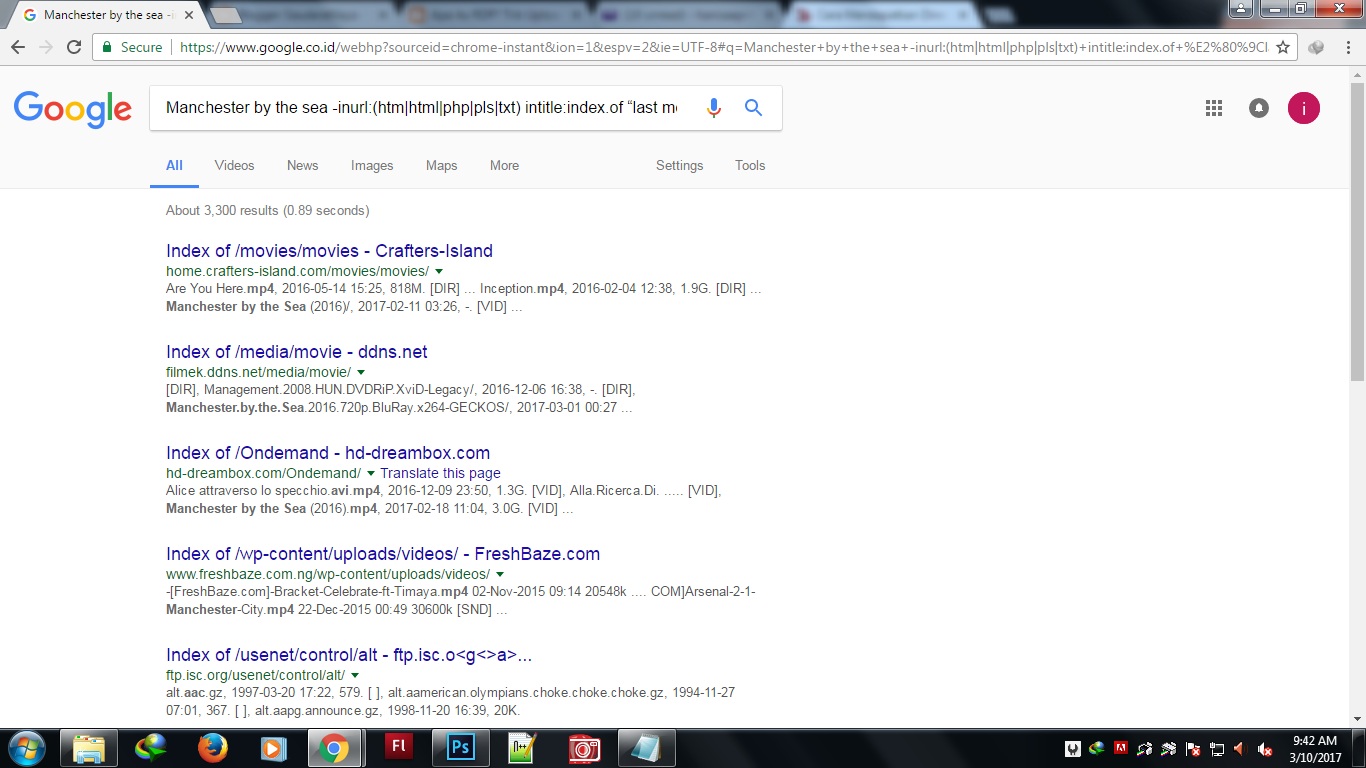The image size is (1366, 768).
Task: Click the extension icon beside the bookmark star
Action: coord(1316,47)
